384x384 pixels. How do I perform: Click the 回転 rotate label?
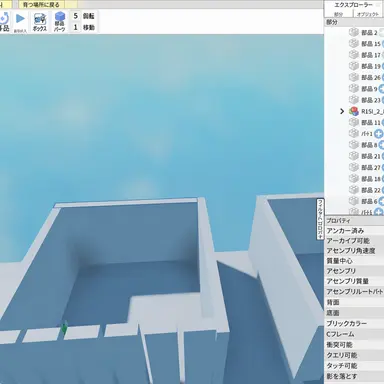click(89, 16)
